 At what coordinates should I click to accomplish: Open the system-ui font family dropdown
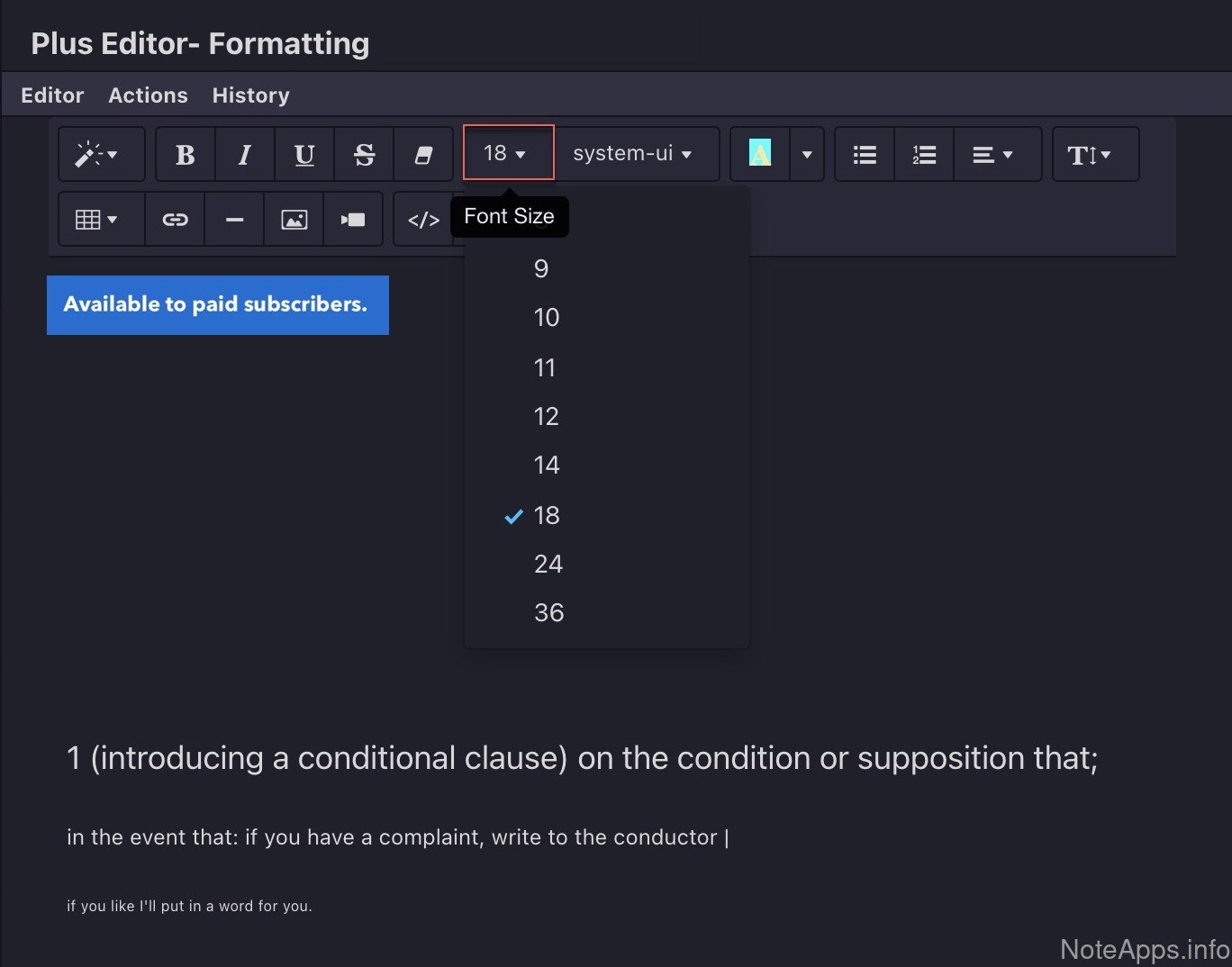coord(633,154)
